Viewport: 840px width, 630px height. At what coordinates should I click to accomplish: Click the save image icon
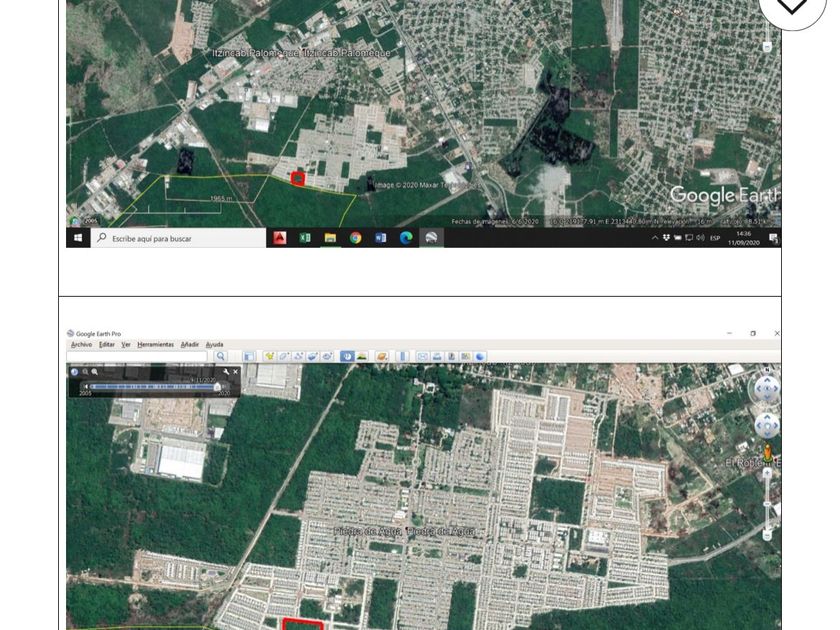(452, 356)
